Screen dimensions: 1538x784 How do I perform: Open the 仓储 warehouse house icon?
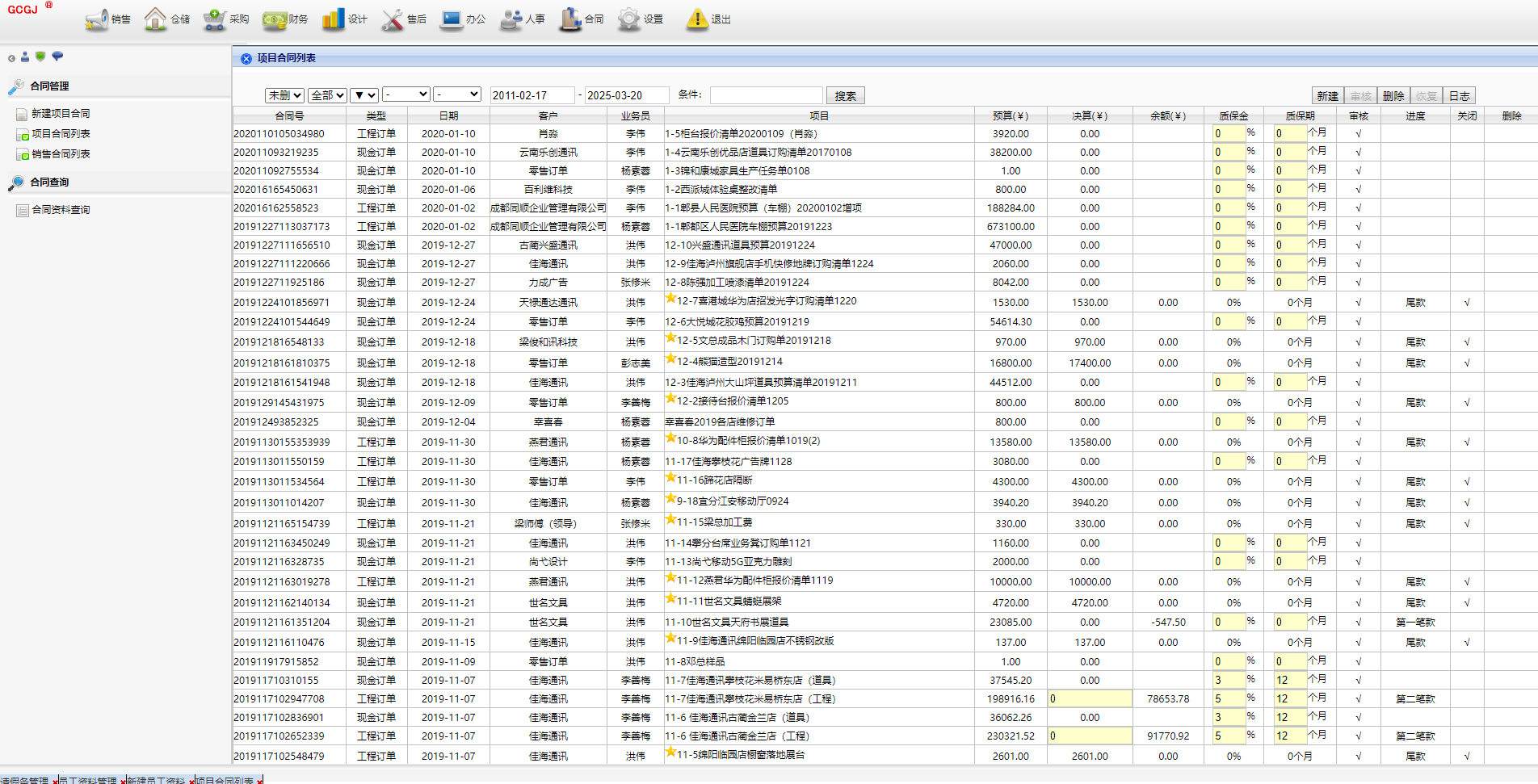point(155,19)
